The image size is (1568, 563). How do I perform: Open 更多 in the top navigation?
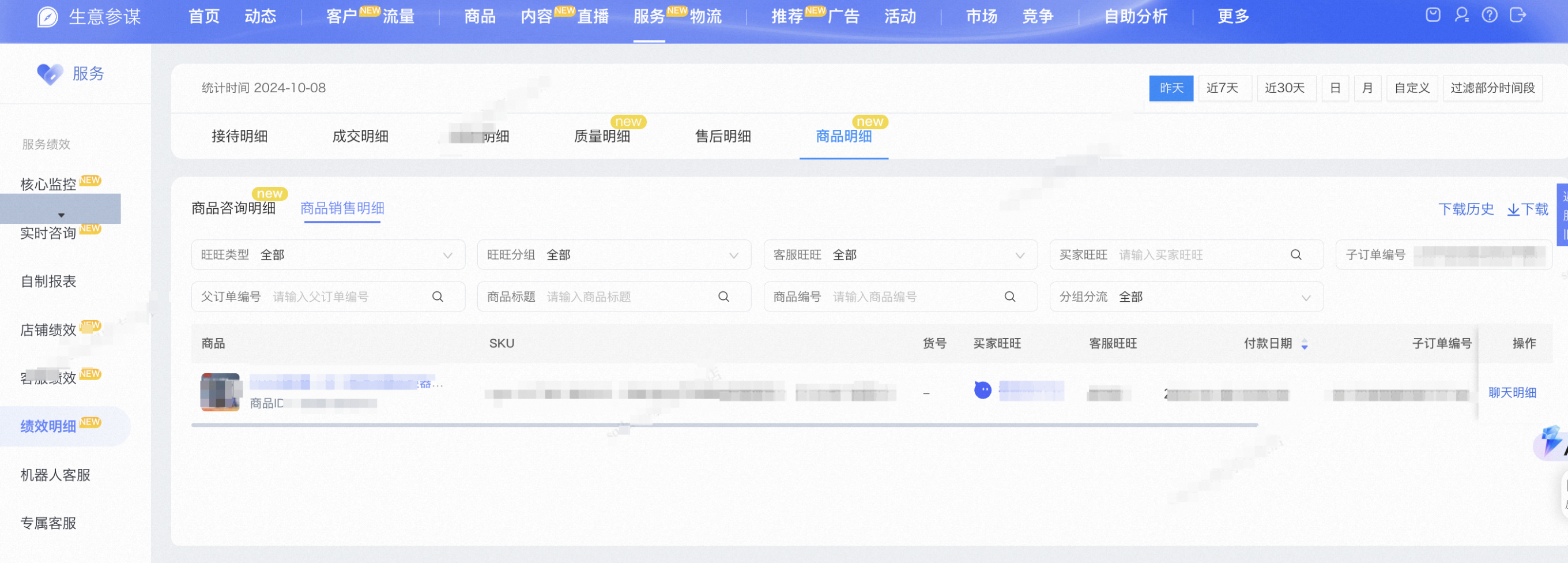[1233, 17]
